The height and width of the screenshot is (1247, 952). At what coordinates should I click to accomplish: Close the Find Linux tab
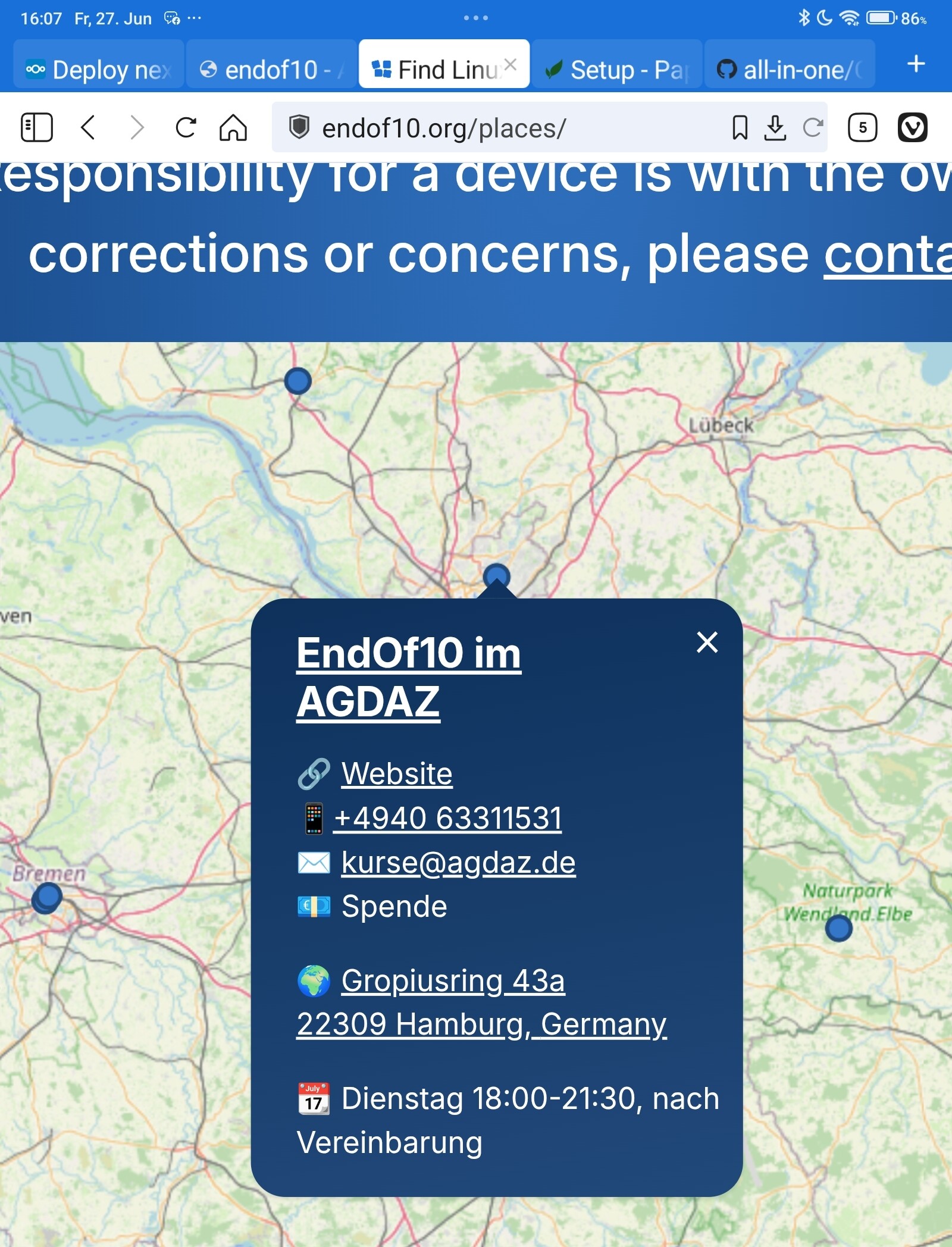pos(510,64)
